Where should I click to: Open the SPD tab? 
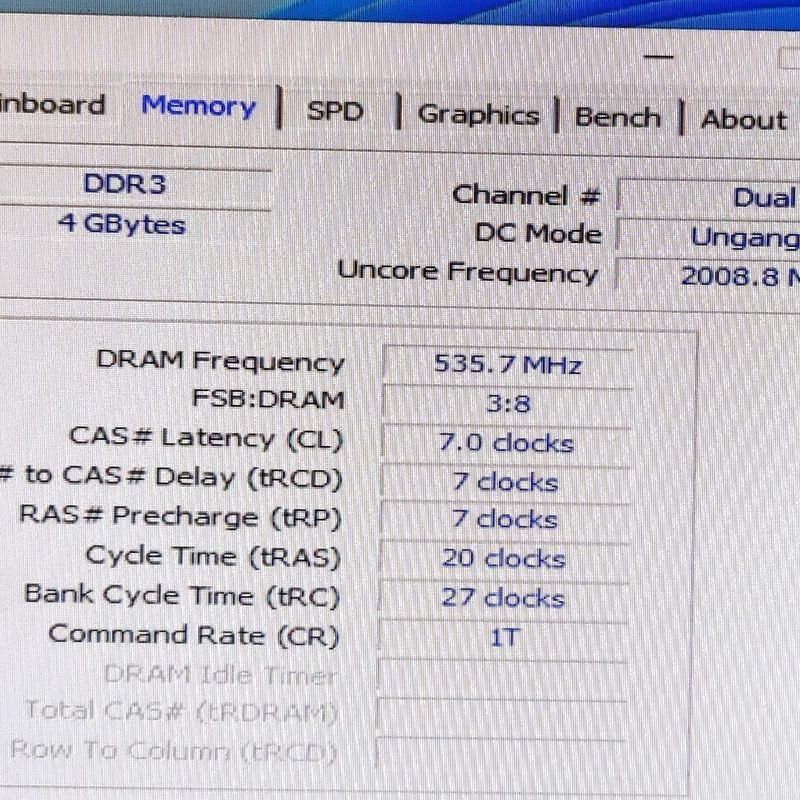tap(334, 111)
